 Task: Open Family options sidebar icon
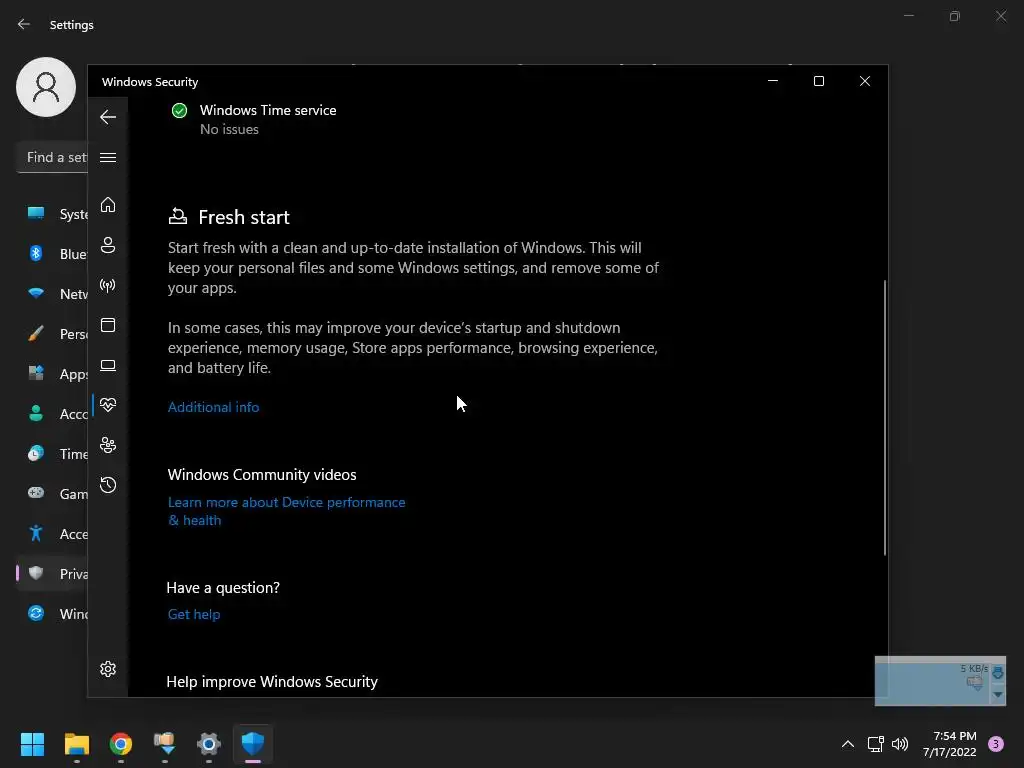pos(108,445)
